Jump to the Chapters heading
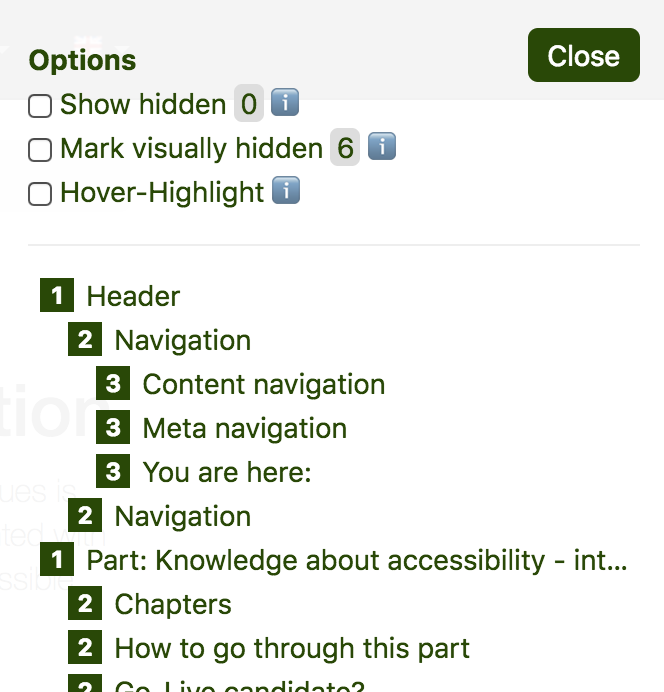This screenshot has height=692, width=664. (x=173, y=605)
